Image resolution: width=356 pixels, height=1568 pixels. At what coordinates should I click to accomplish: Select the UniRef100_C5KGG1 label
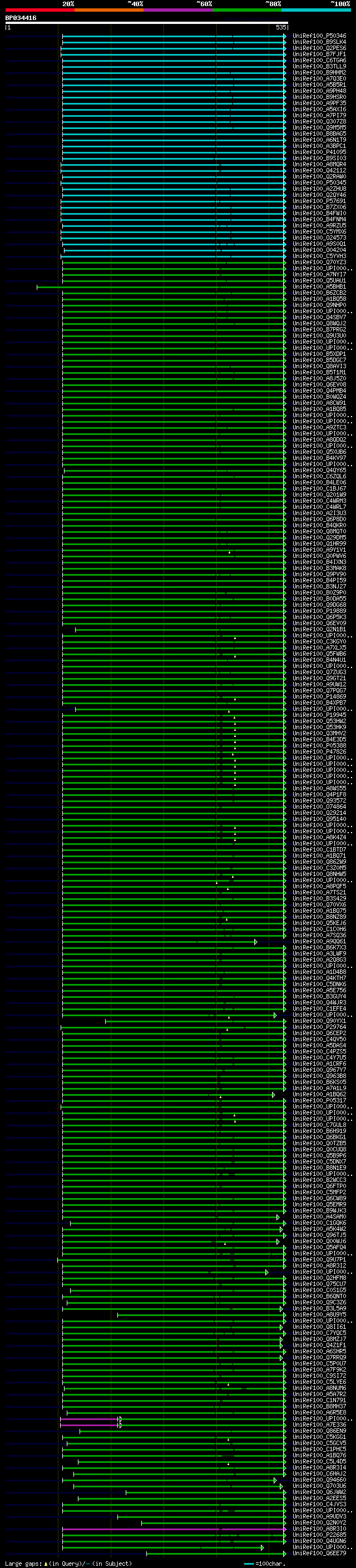pos(319,1437)
